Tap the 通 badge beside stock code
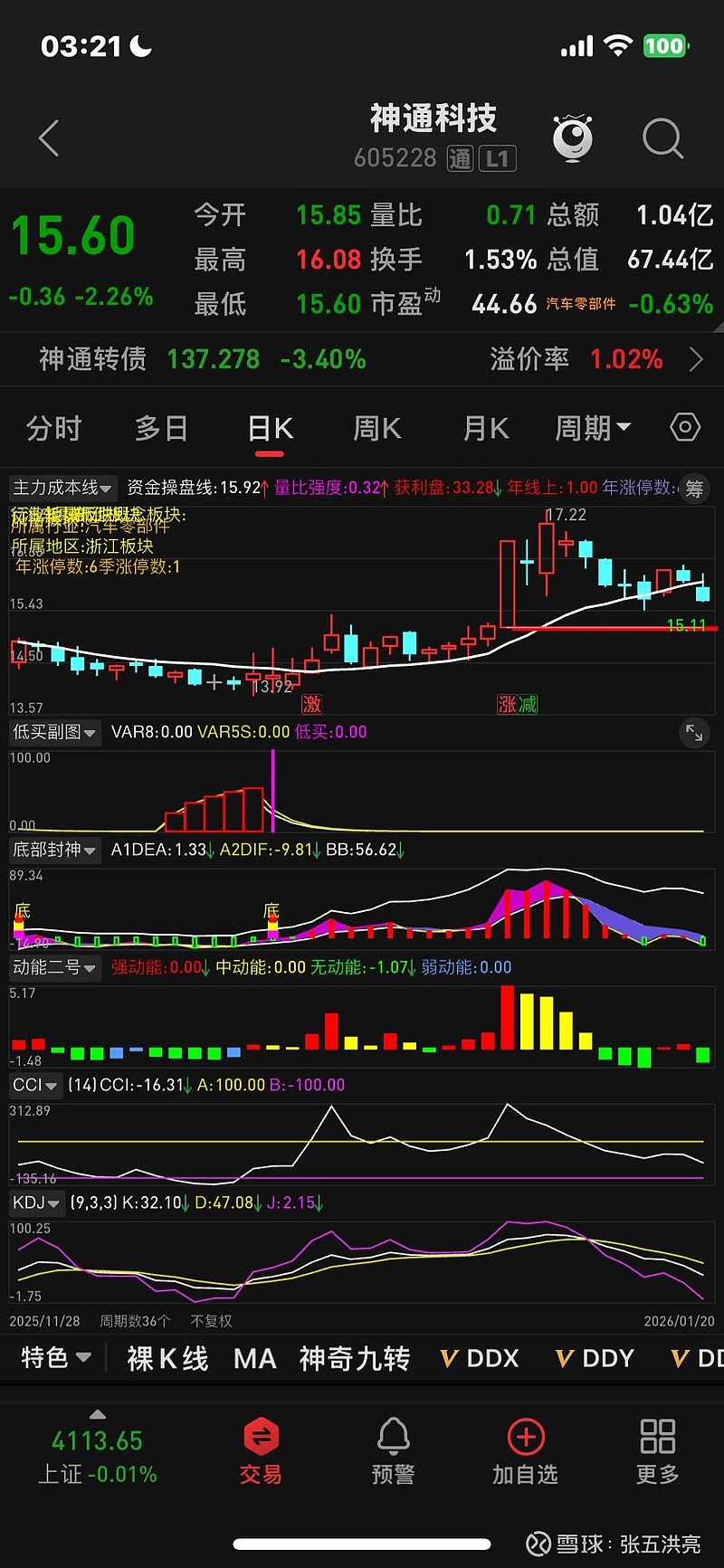The width and height of the screenshot is (724, 1568). (460, 159)
